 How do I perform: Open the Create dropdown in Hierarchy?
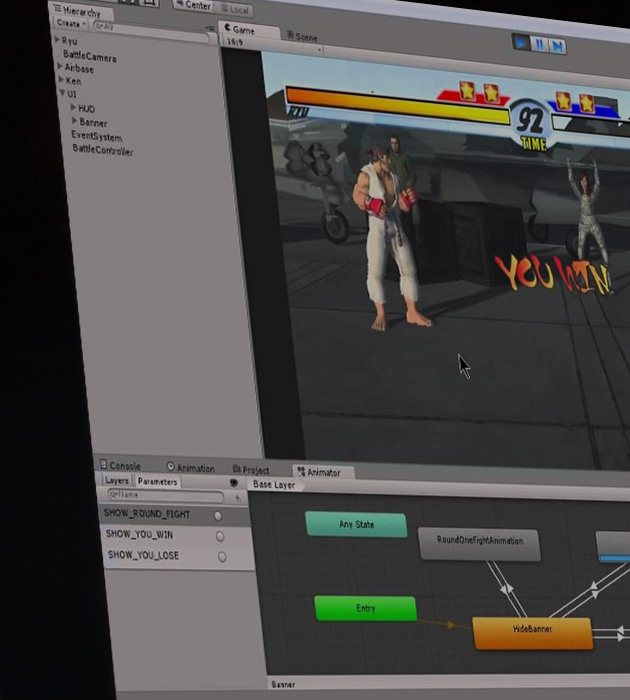tap(71, 23)
